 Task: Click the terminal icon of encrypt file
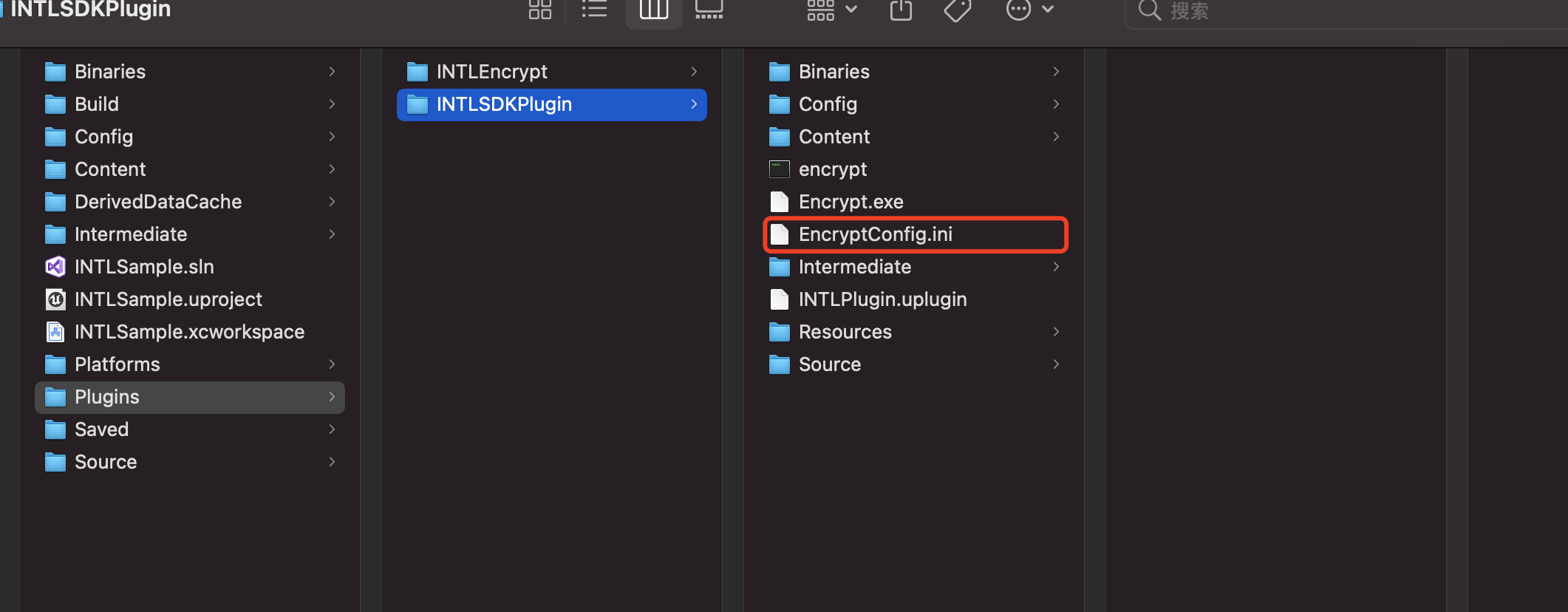point(780,169)
